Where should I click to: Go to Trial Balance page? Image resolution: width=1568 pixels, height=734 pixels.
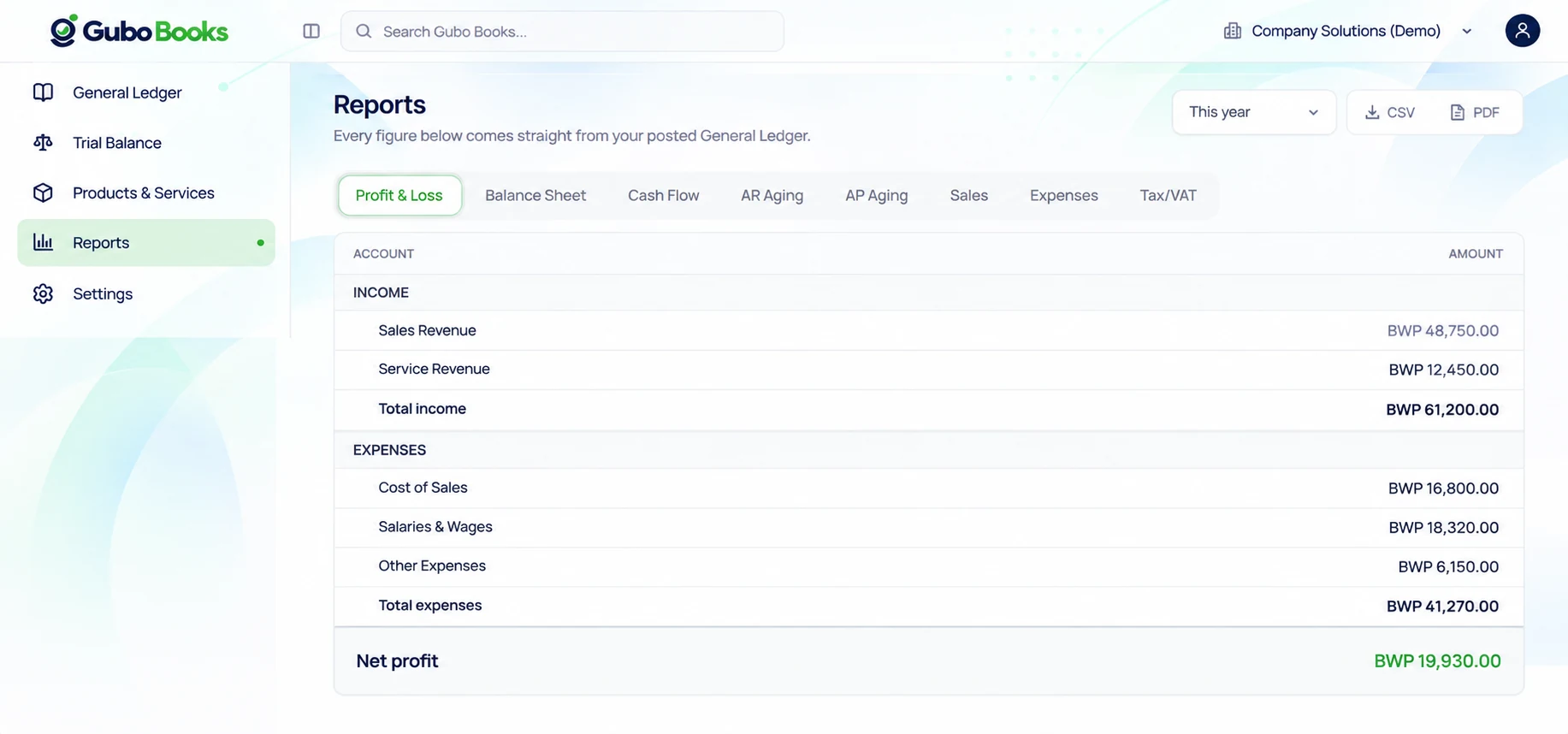pyautogui.click(x=146, y=143)
